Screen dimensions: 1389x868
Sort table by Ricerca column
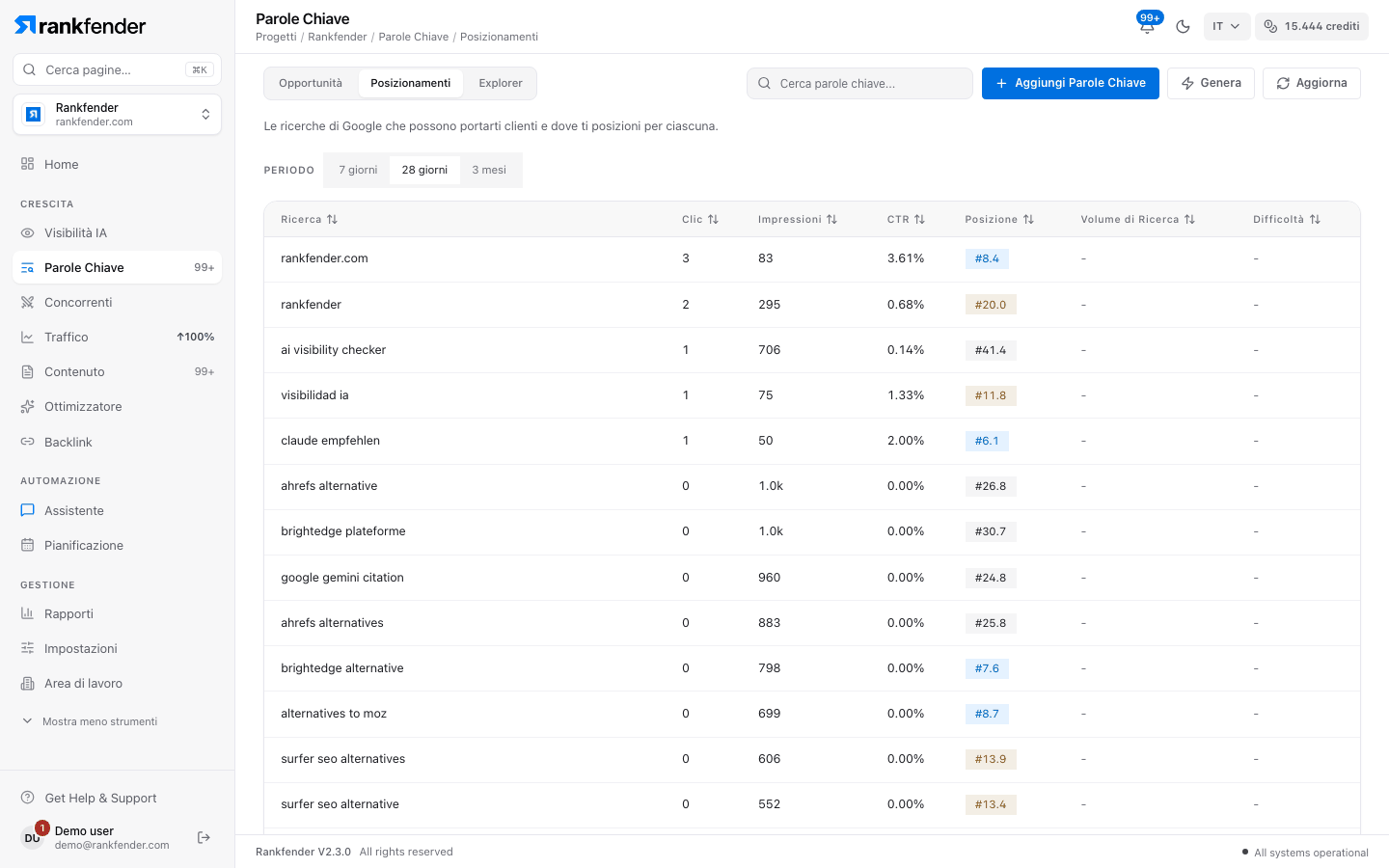[x=310, y=219]
